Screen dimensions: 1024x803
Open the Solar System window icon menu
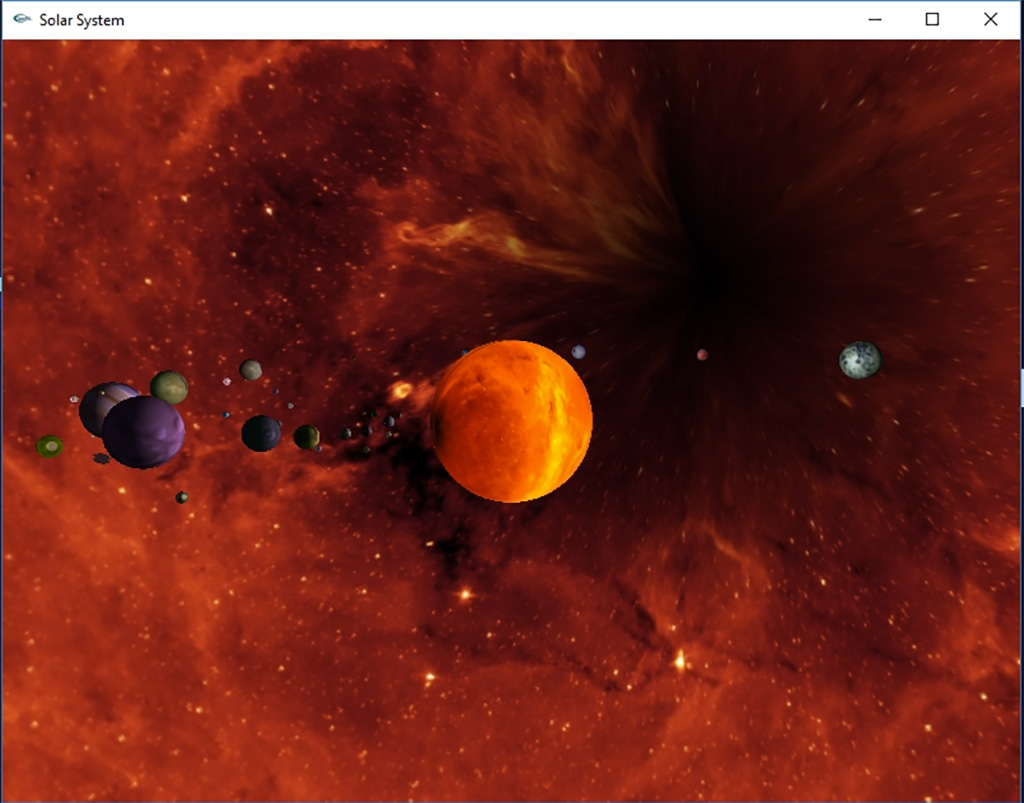(22, 19)
